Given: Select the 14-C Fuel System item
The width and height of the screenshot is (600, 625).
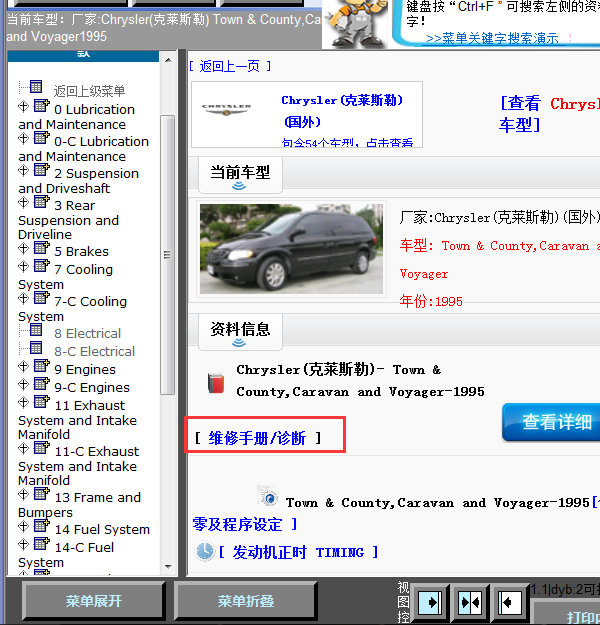Looking at the screenshot, I should (66, 555).
